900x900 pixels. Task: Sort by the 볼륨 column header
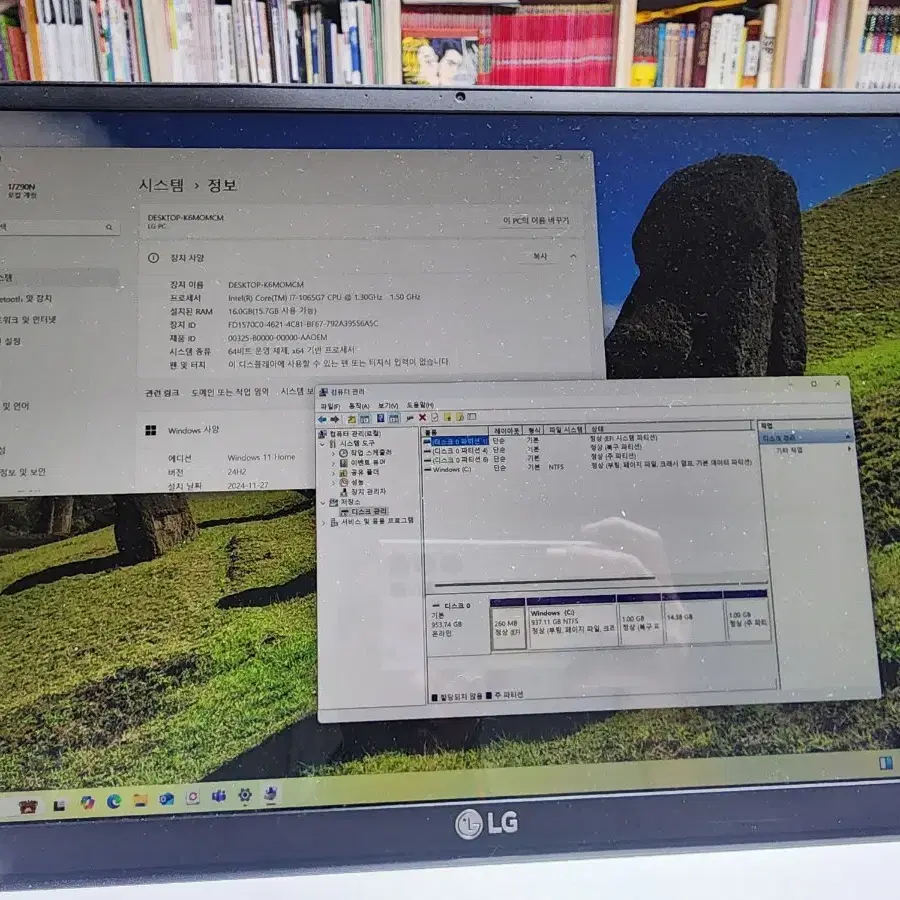[455, 432]
